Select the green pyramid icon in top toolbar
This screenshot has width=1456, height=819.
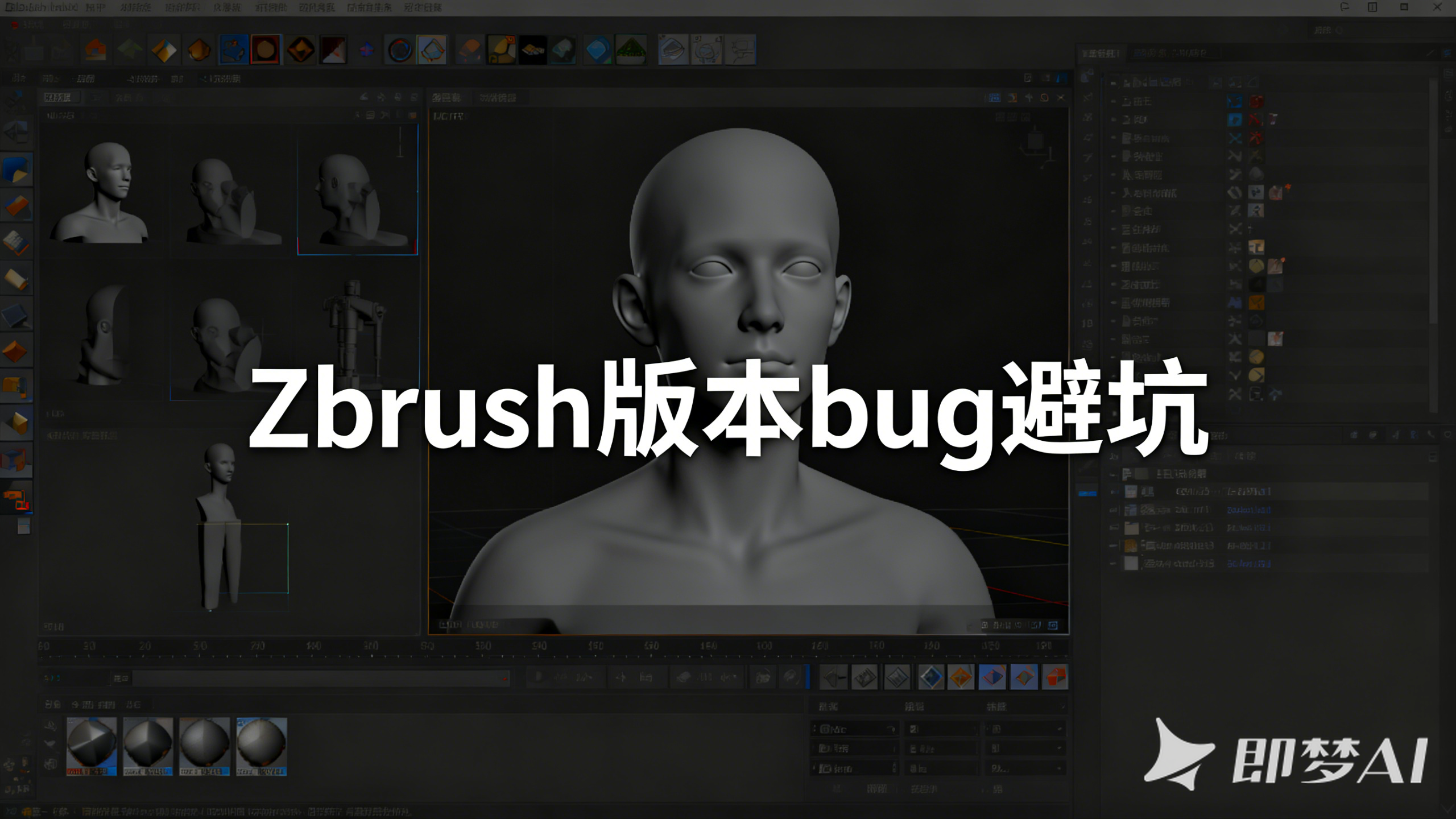(x=631, y=51)
